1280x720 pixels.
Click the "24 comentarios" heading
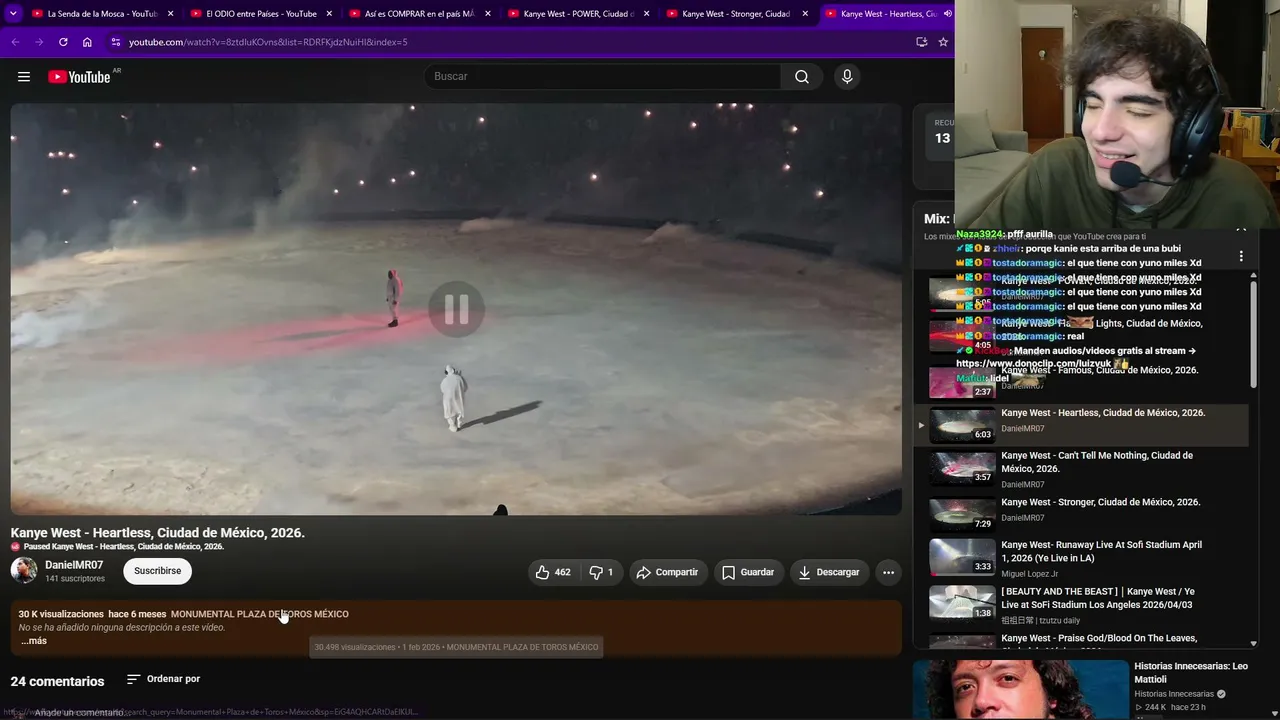(x=57, y=681)
